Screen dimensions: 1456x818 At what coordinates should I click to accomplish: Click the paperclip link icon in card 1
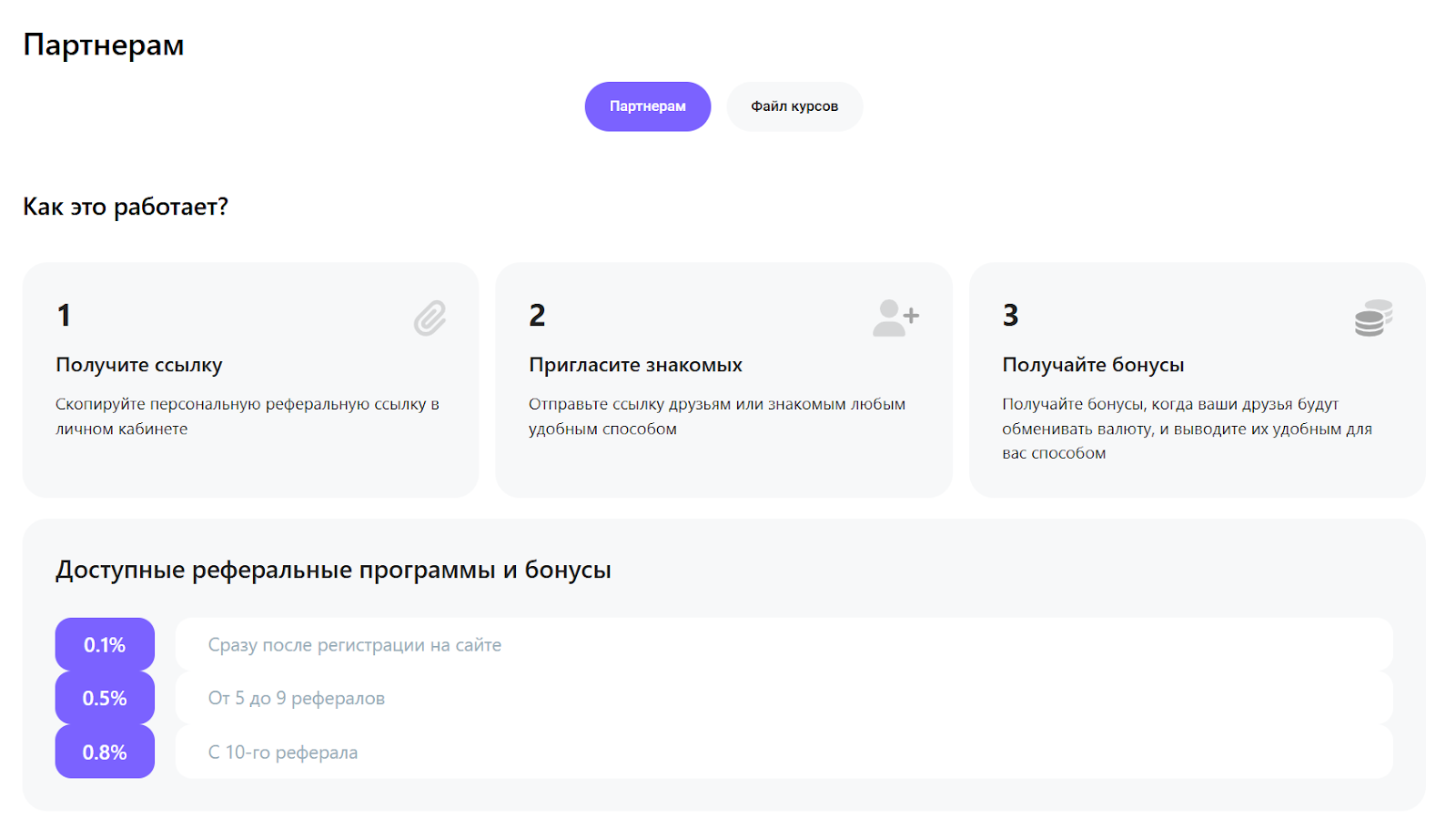pyautogui.click(x=430, y=318)
